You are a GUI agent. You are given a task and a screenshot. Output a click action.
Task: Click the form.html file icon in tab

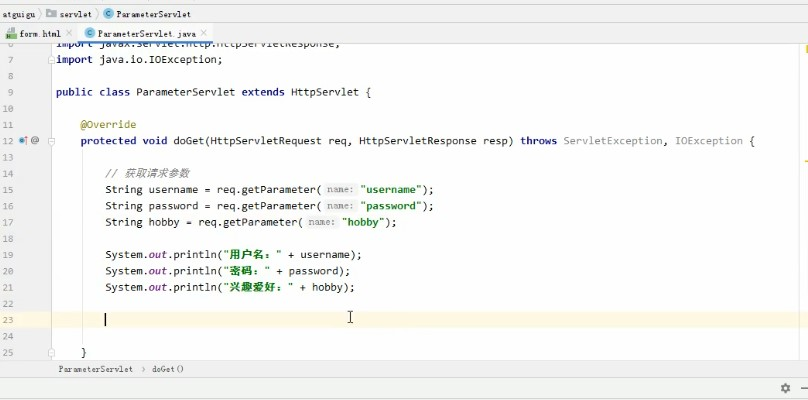coord(11,34)
